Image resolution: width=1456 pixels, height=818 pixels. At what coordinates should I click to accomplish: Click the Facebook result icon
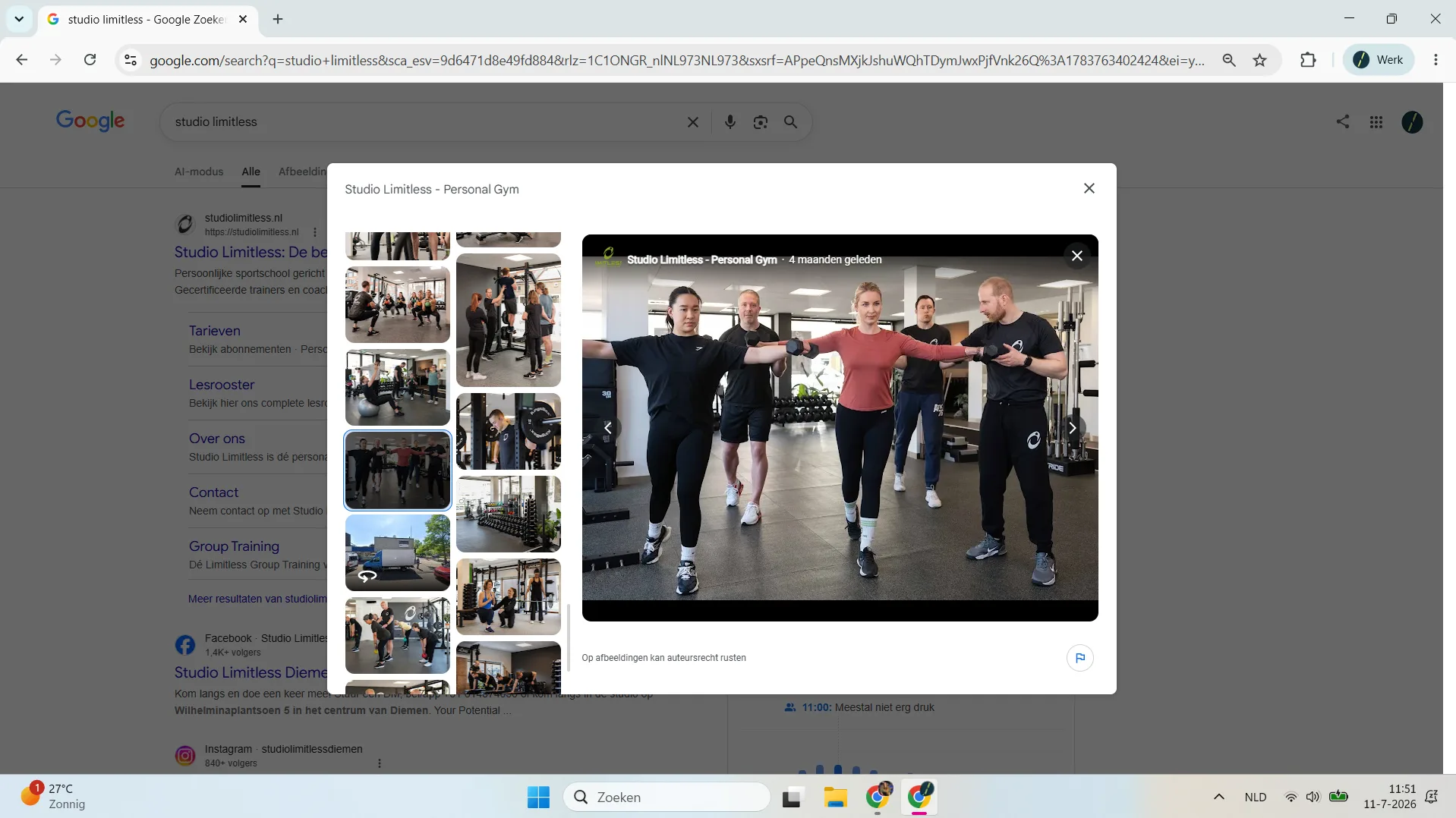click(185, 645)
